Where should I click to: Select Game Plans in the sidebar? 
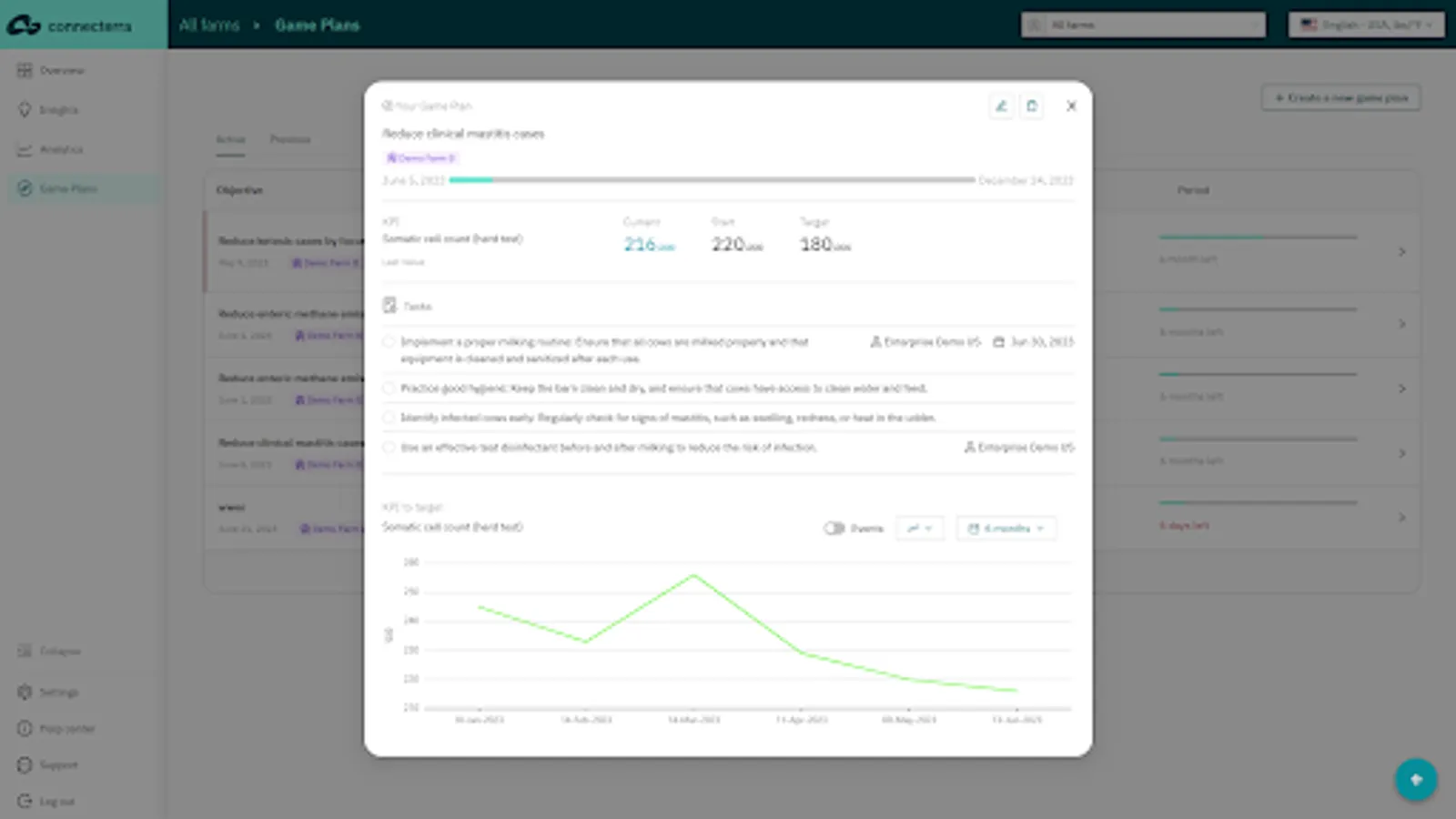pos(84,188)
